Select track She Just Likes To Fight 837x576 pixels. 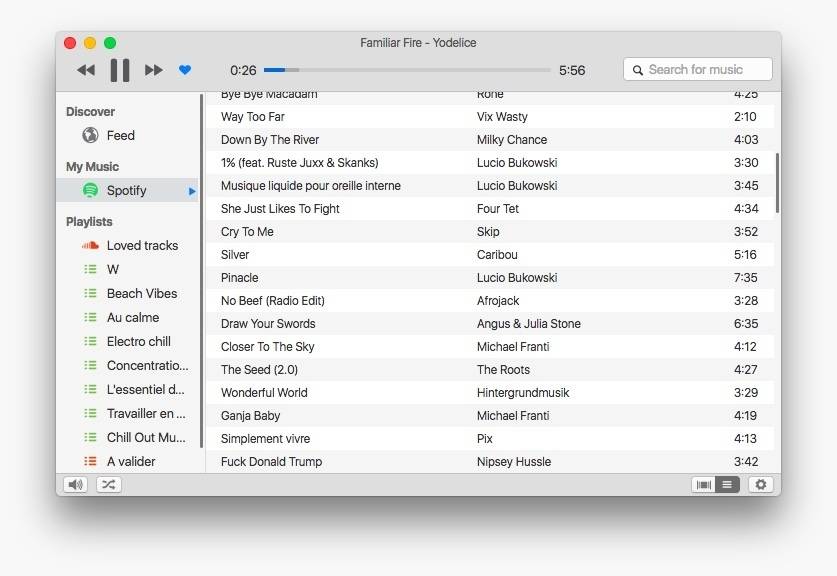pyautogui.click(x=490, y=208)
